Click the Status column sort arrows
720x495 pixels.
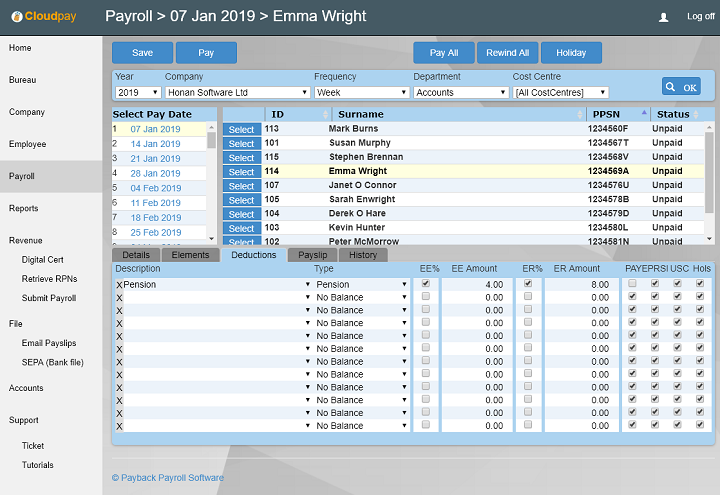click(697, 115)
